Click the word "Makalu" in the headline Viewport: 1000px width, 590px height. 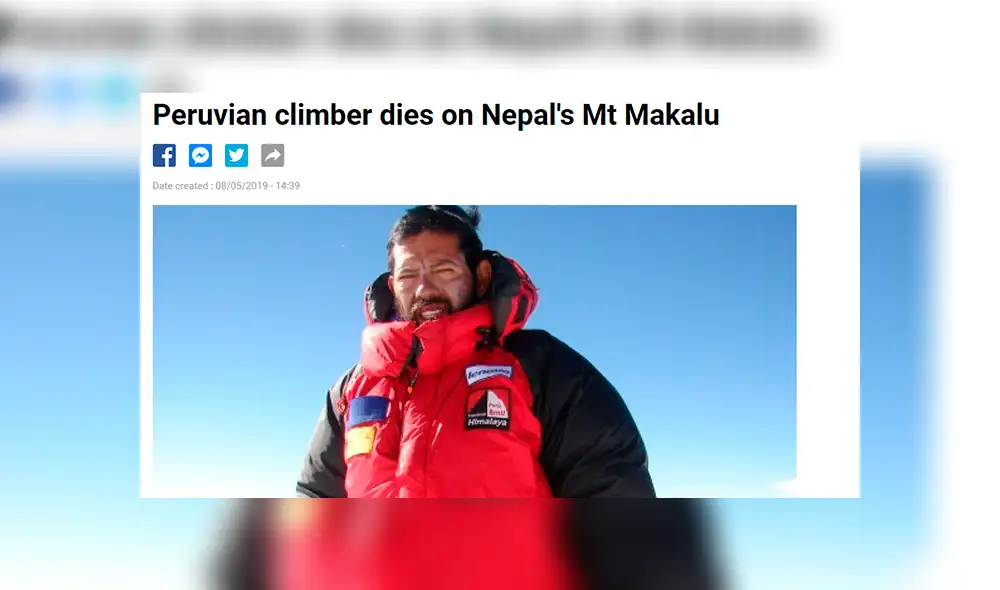(x=672, y=115)
